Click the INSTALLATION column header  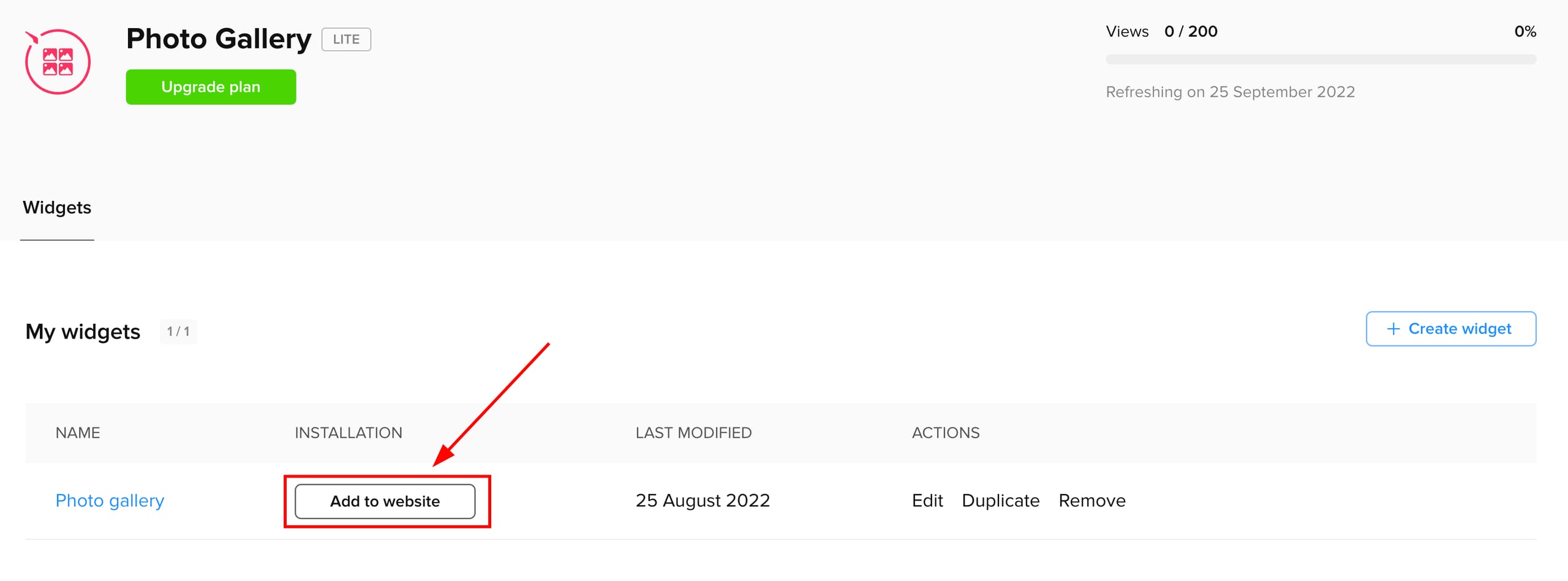[x=349, y=433]
